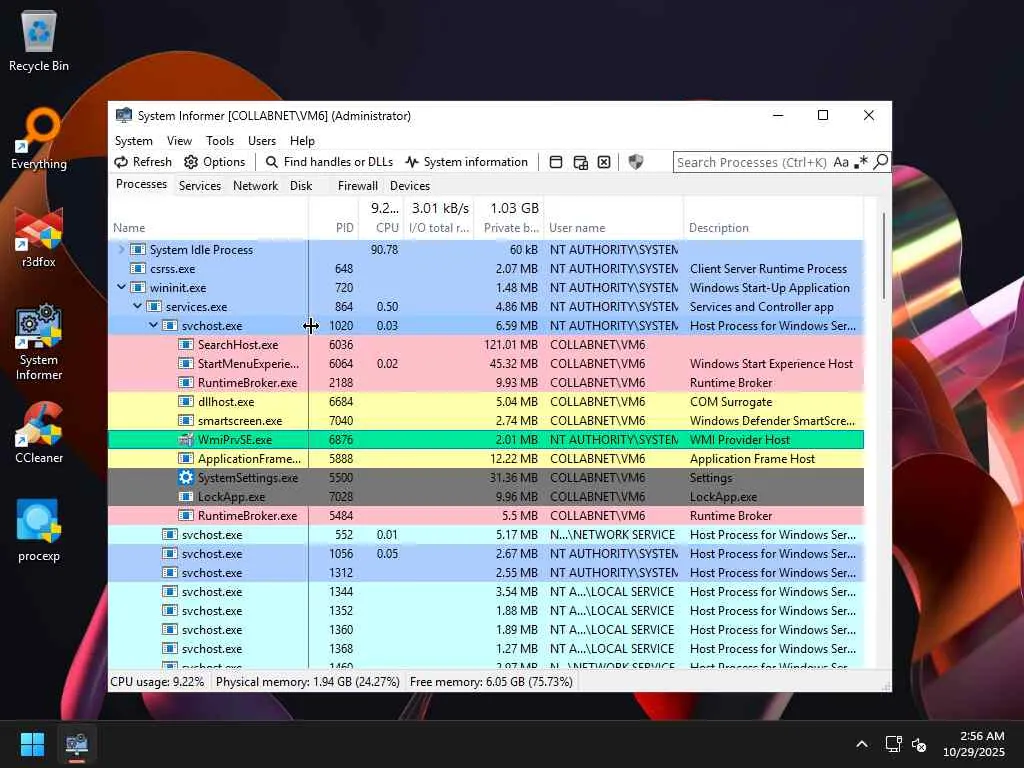
Task: Focus the Search Processes input field
Action: tap(751, 162)
